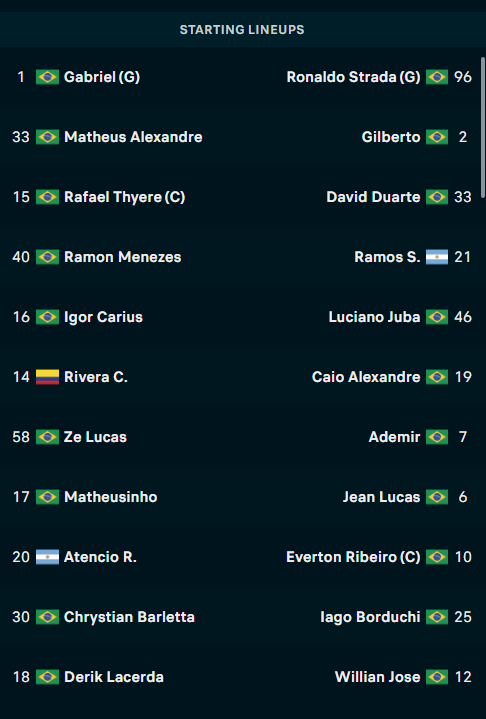
Task: Select Iago Borduchi from lineup
Action: (x=370, y=617)
